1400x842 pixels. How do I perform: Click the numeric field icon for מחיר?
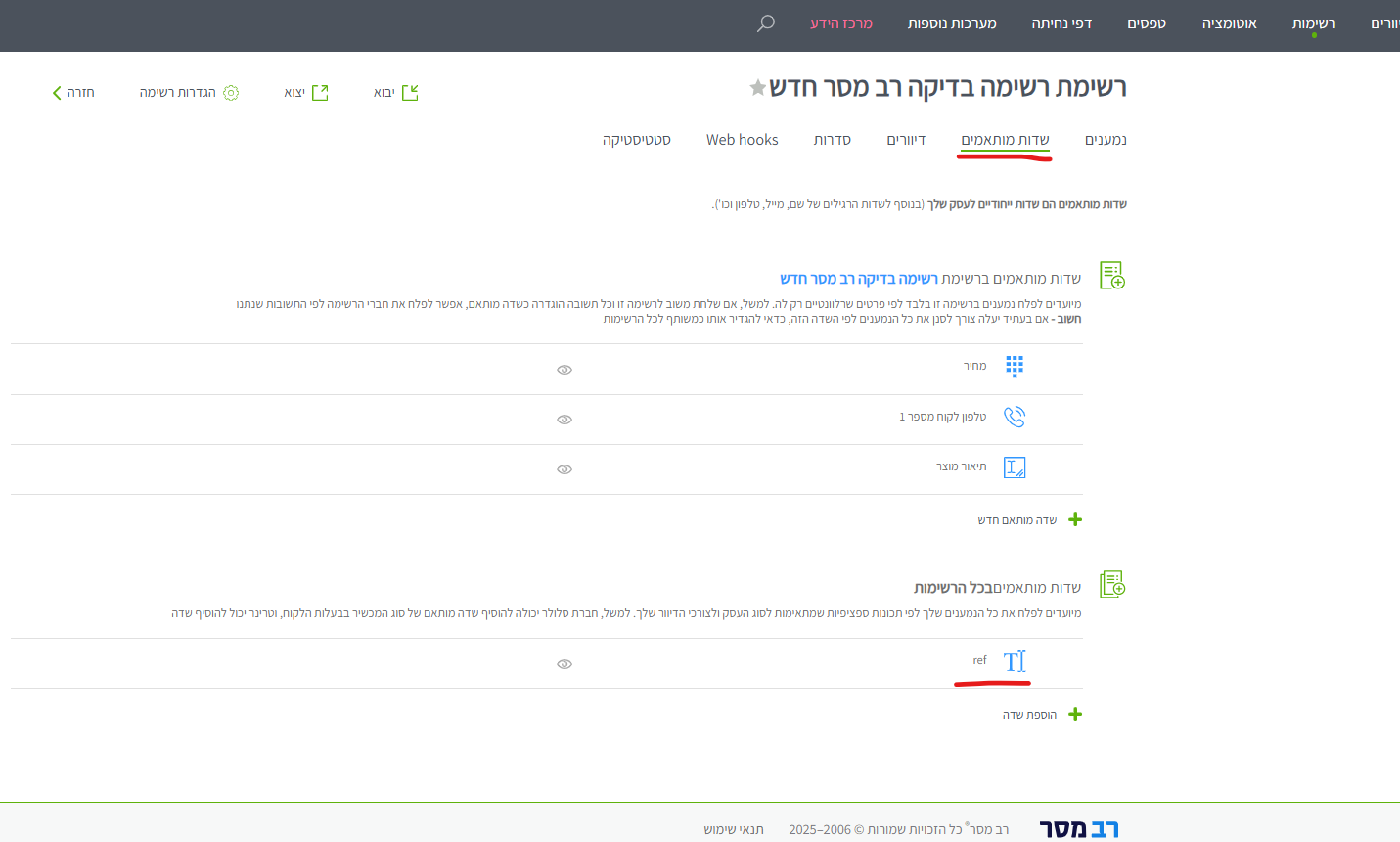1015,367
